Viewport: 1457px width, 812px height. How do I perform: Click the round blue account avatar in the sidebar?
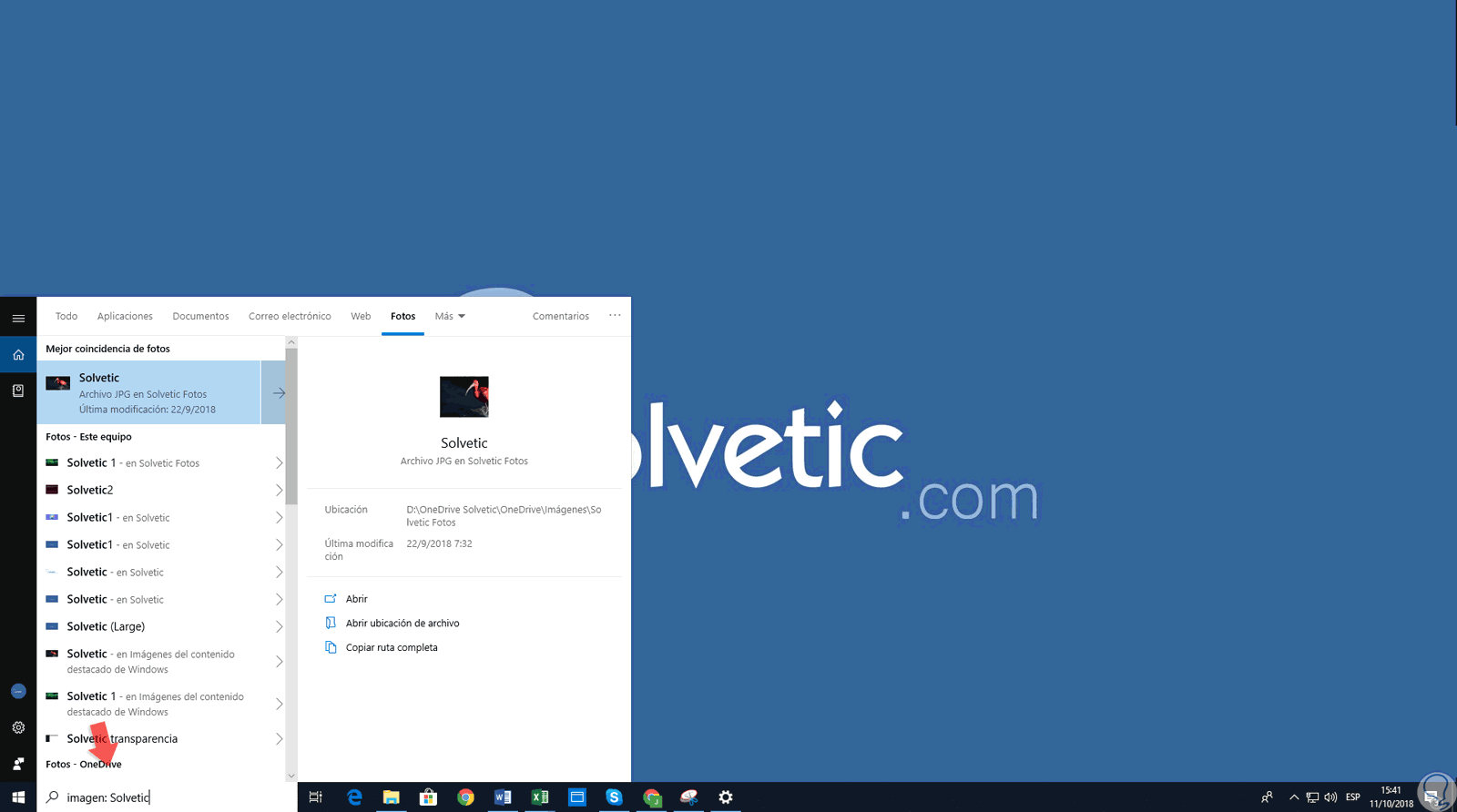[x=18, y=691]
